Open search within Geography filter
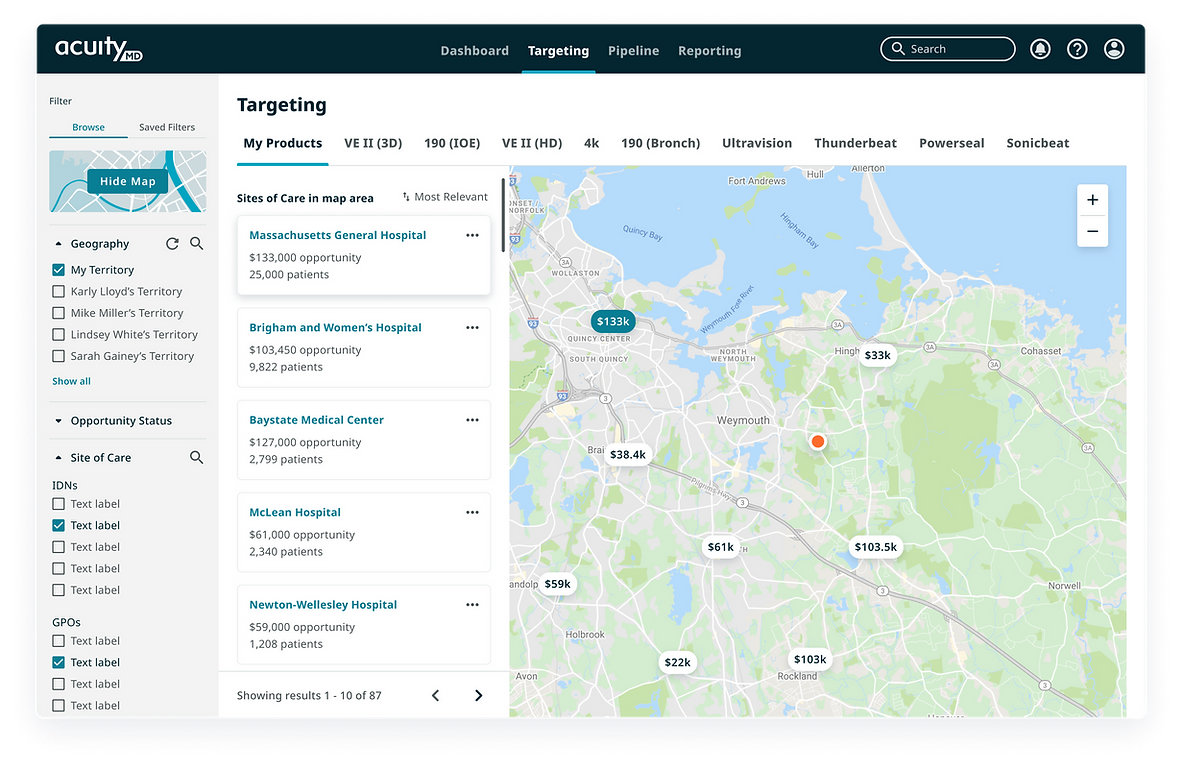The image size is (1182, 765). coord(197,243)
